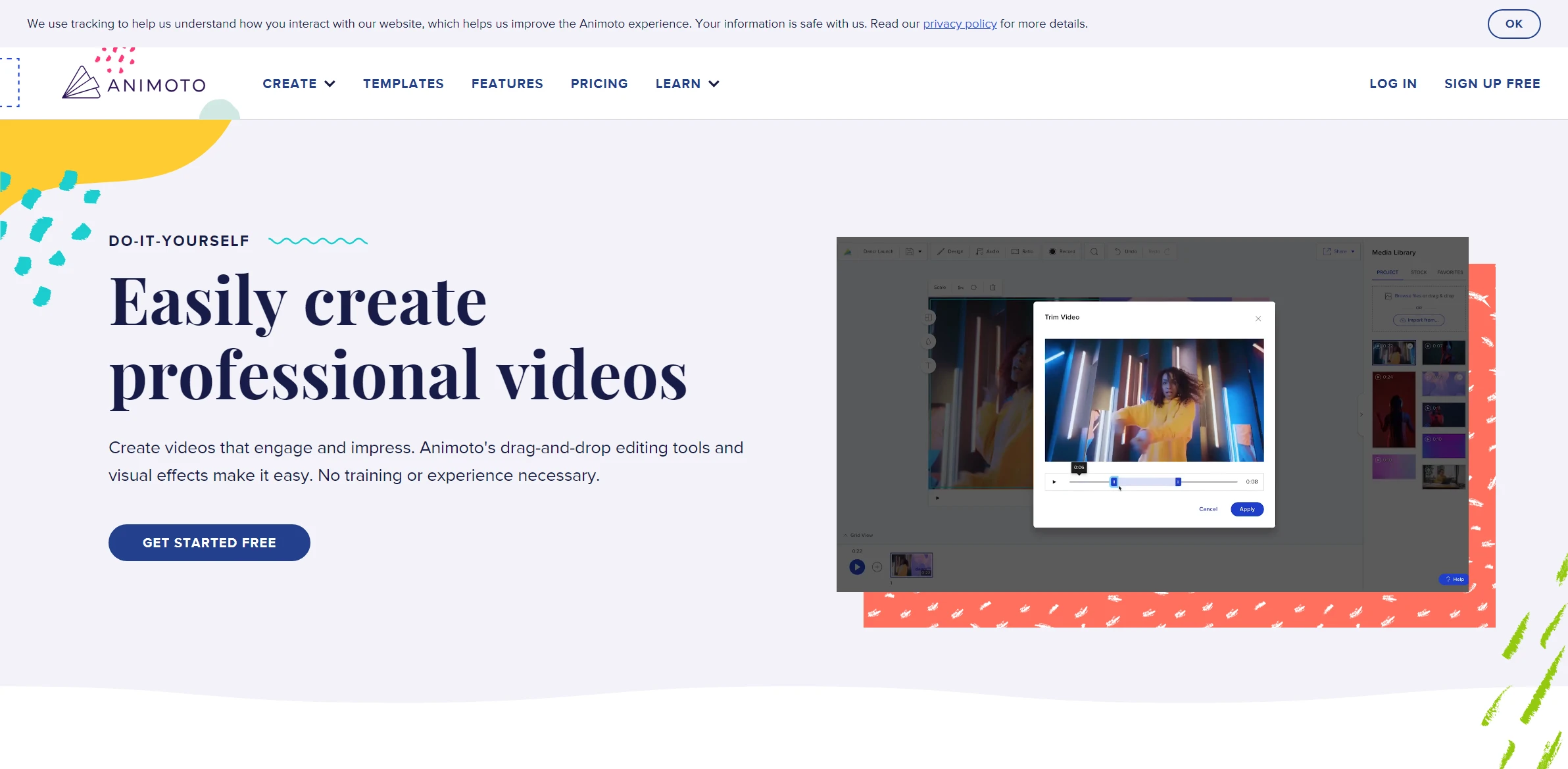
Task: Click the Animoto logo
Action: 134,82
